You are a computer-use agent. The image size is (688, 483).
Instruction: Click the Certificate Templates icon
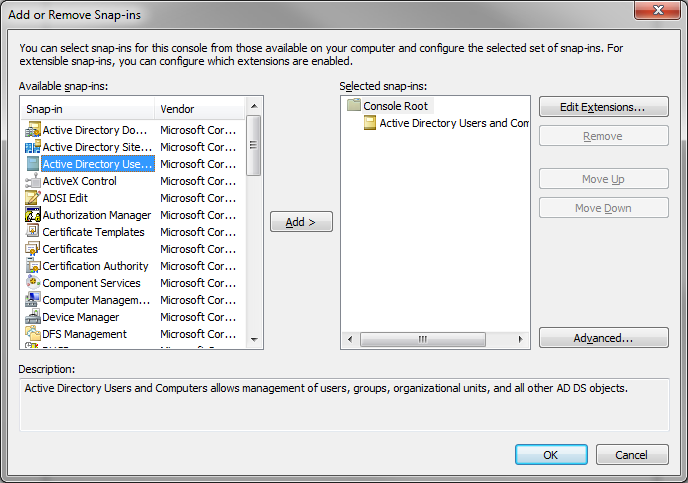pyautogui.click(x=33, y=232)
